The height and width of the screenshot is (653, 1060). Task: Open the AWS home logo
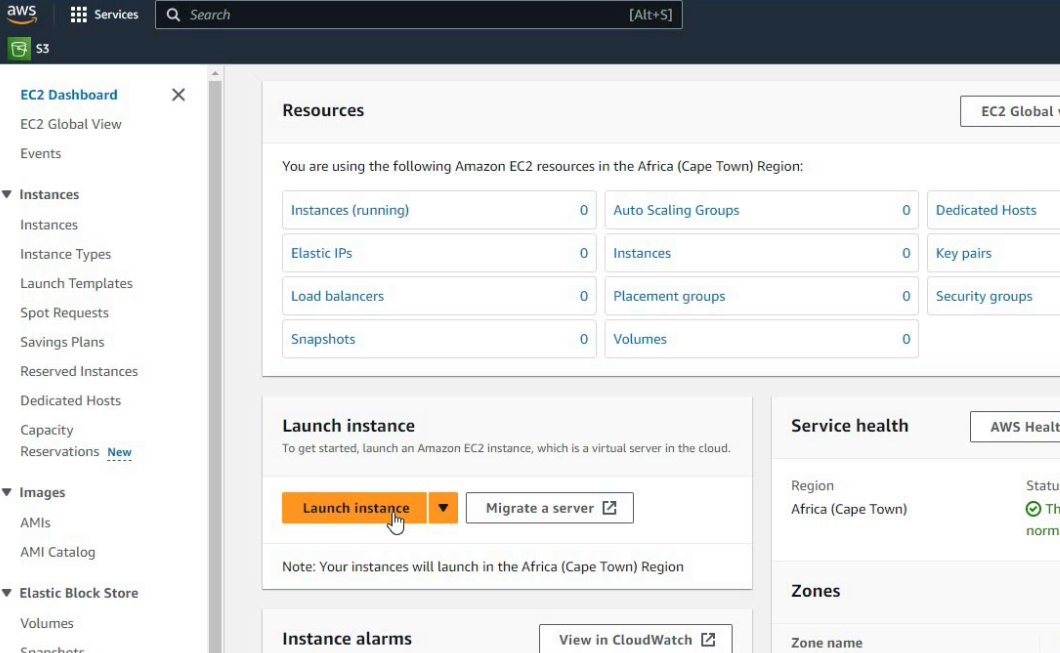pos(22,14)
